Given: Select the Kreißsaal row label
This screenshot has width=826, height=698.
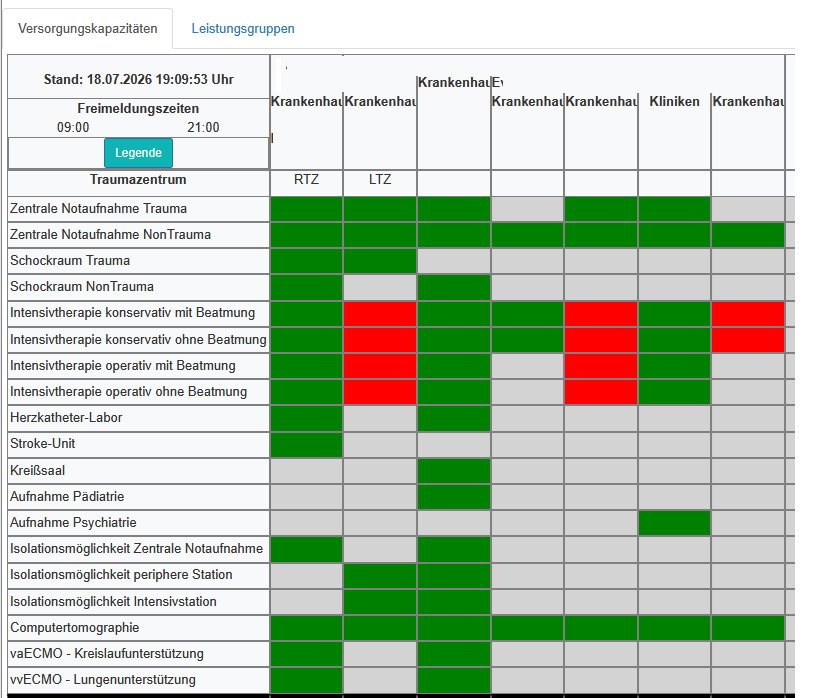Looking at the screenshot, I should click(x=37, y=470).
